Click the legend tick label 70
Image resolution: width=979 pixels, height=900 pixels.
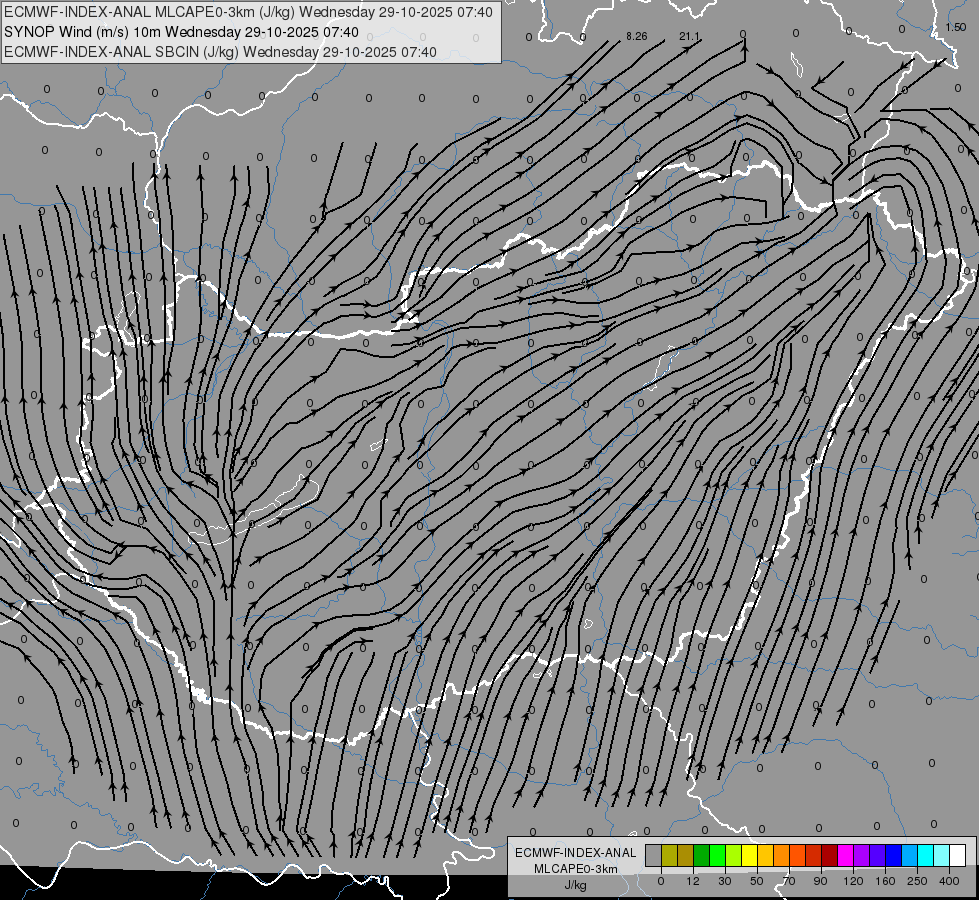[789, 881]
